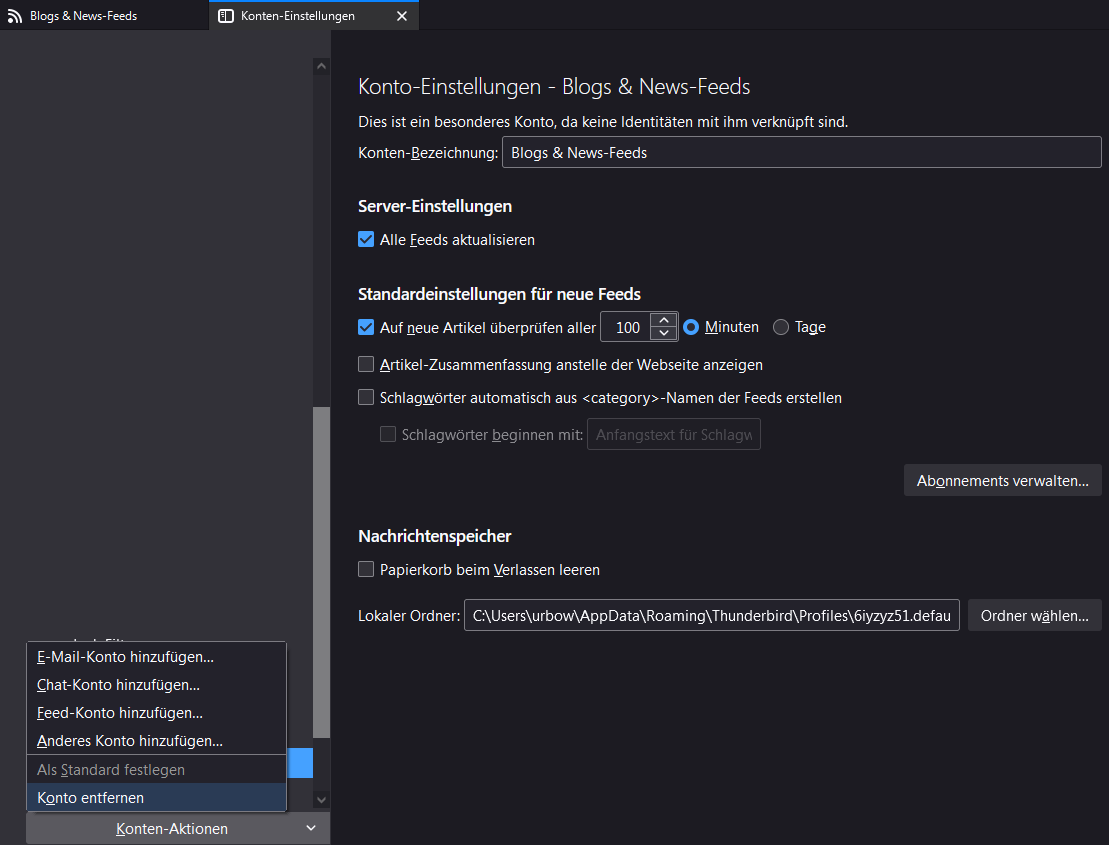Click the selected account row behind the menu
This screenshot has width=1109, height=845.
pos(299,764)
